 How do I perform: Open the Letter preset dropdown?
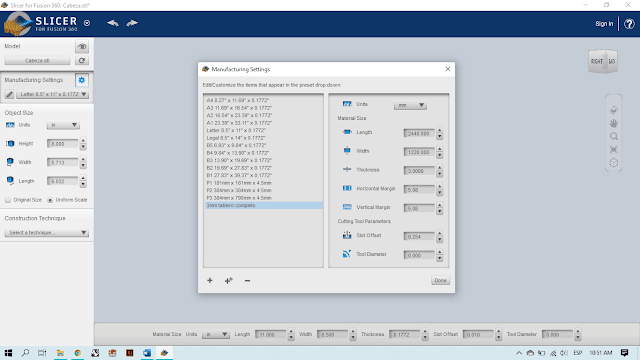click(x=52, y=94)
